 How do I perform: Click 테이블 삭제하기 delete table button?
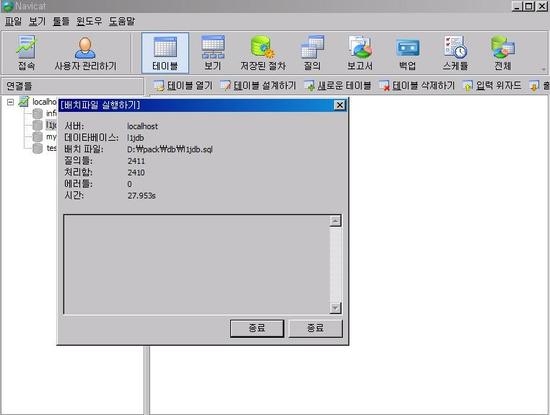pos(417,86)
